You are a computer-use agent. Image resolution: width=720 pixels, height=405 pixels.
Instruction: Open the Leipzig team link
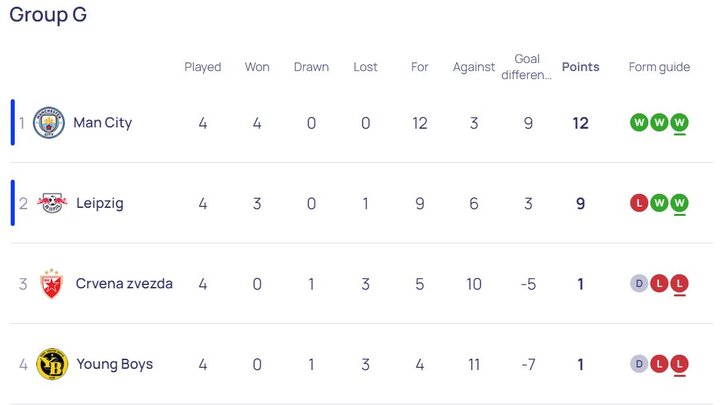tap(99, 203)
